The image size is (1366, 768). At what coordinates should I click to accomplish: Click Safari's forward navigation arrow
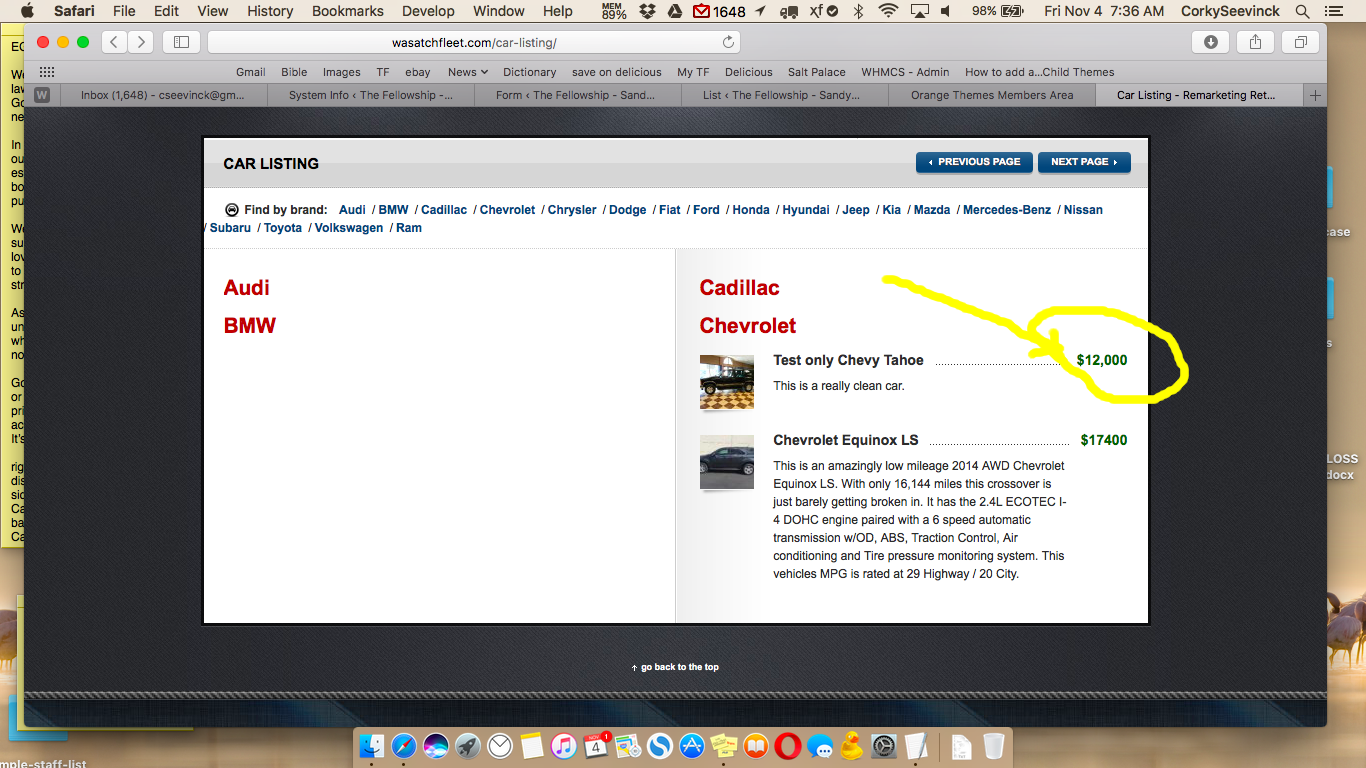141,42
